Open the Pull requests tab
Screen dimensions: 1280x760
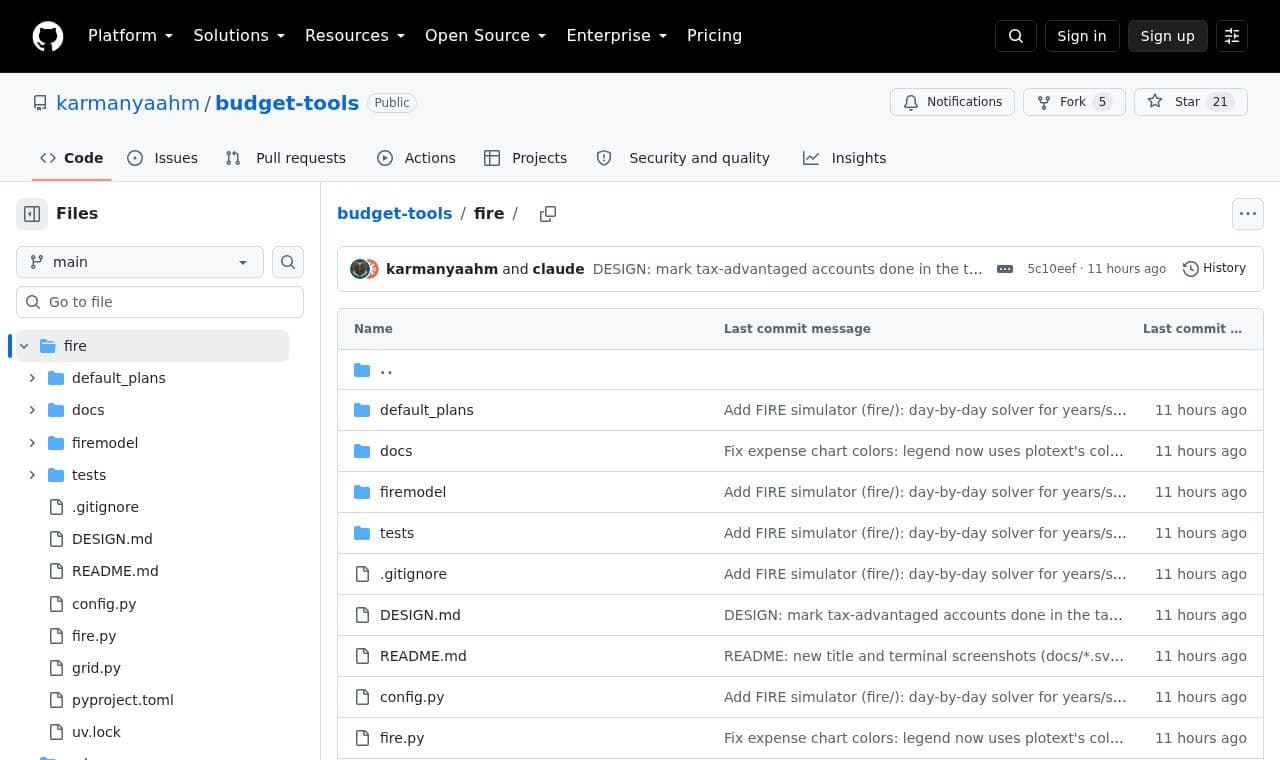click(286, 158)
